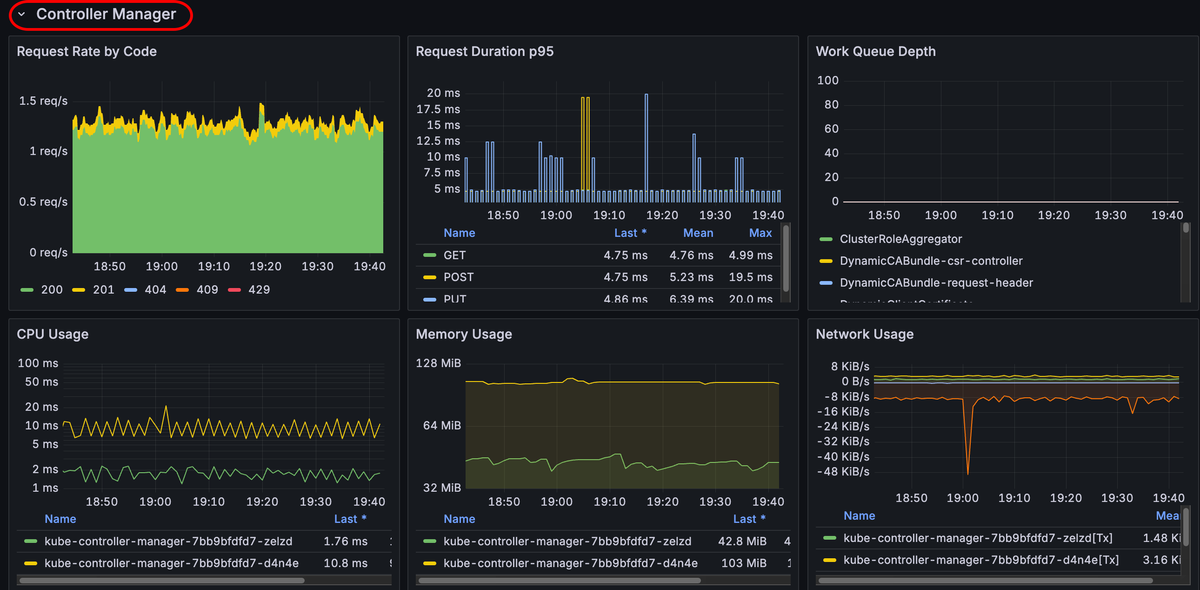Click the orange 409 legend color icon
The height and width of the screenshot is (590, 1200).
click(x=183, y=290)
